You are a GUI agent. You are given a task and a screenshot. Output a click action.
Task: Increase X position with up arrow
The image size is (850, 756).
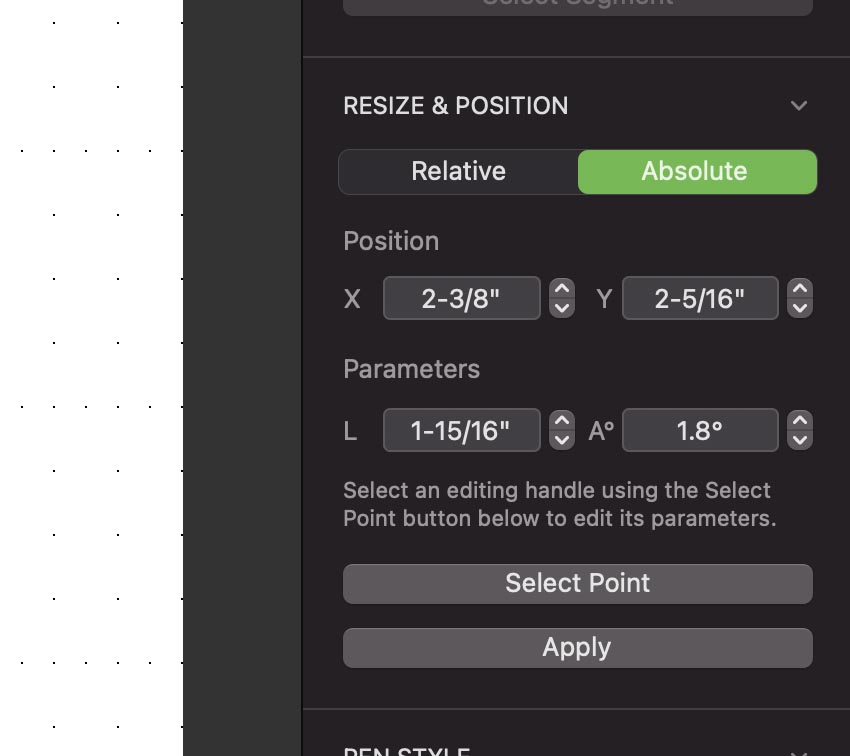(x=562, y=289)
